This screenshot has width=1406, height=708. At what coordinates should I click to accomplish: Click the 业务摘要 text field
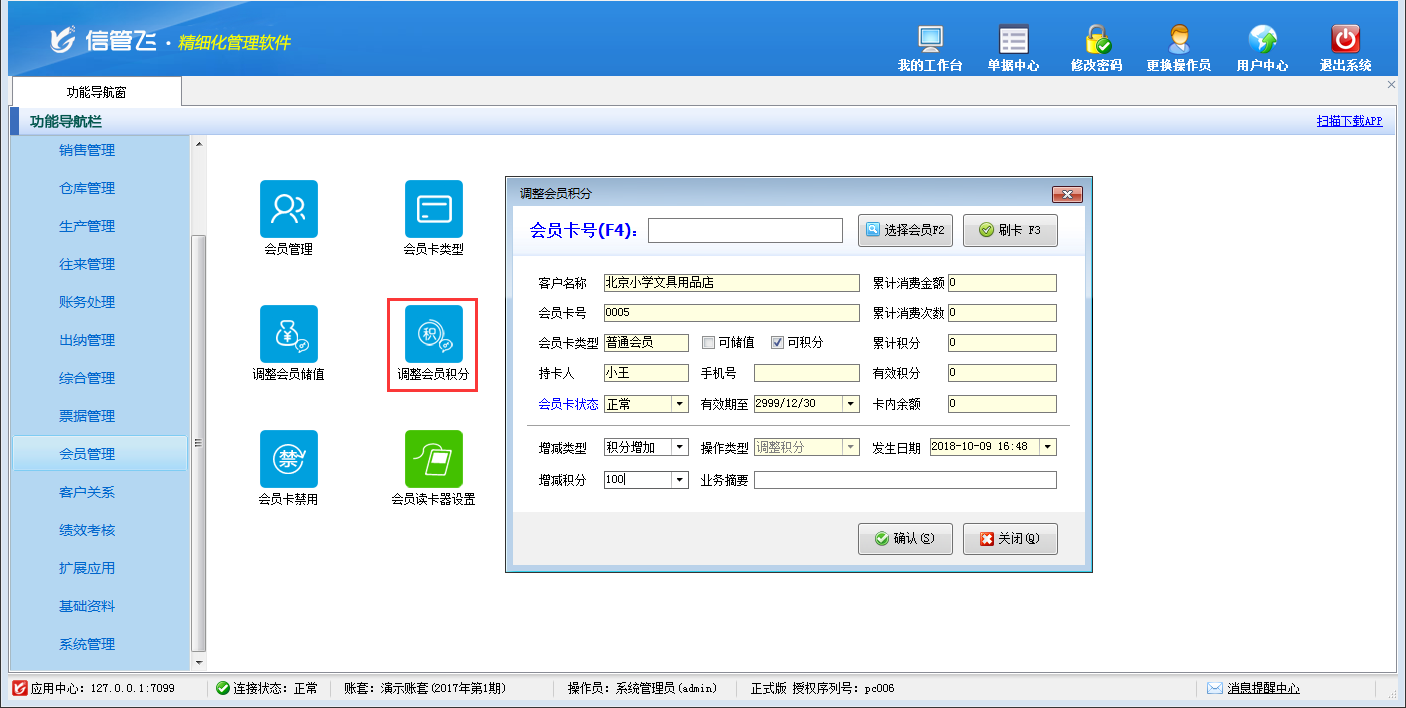tap(904, 480)
